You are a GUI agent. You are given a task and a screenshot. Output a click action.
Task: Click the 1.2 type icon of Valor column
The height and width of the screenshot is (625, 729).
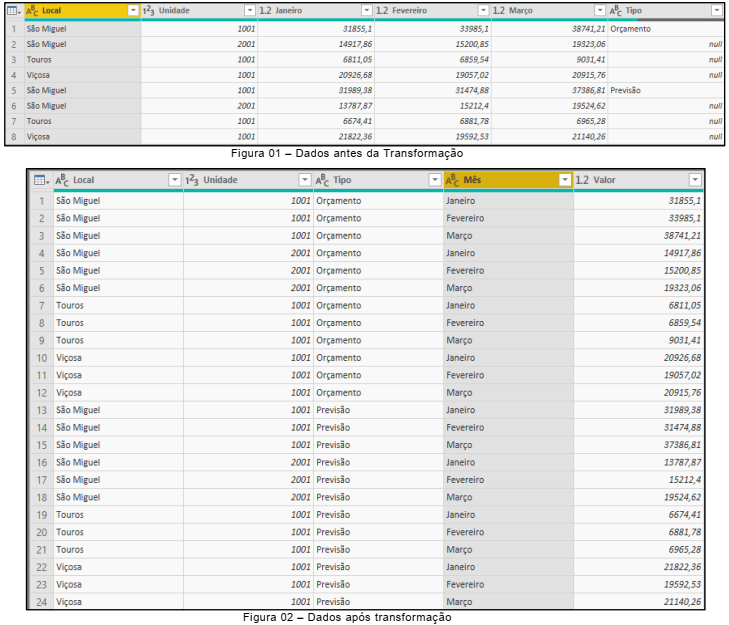pos(583,180)
